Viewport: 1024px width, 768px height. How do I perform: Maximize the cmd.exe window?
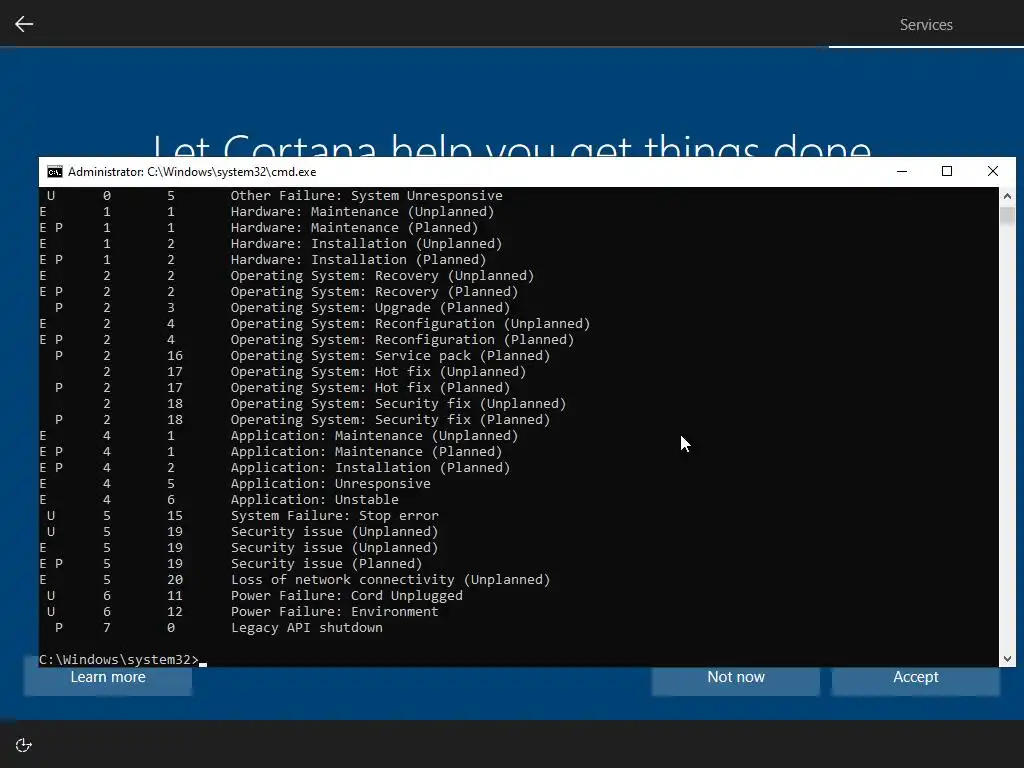point(947,171)
